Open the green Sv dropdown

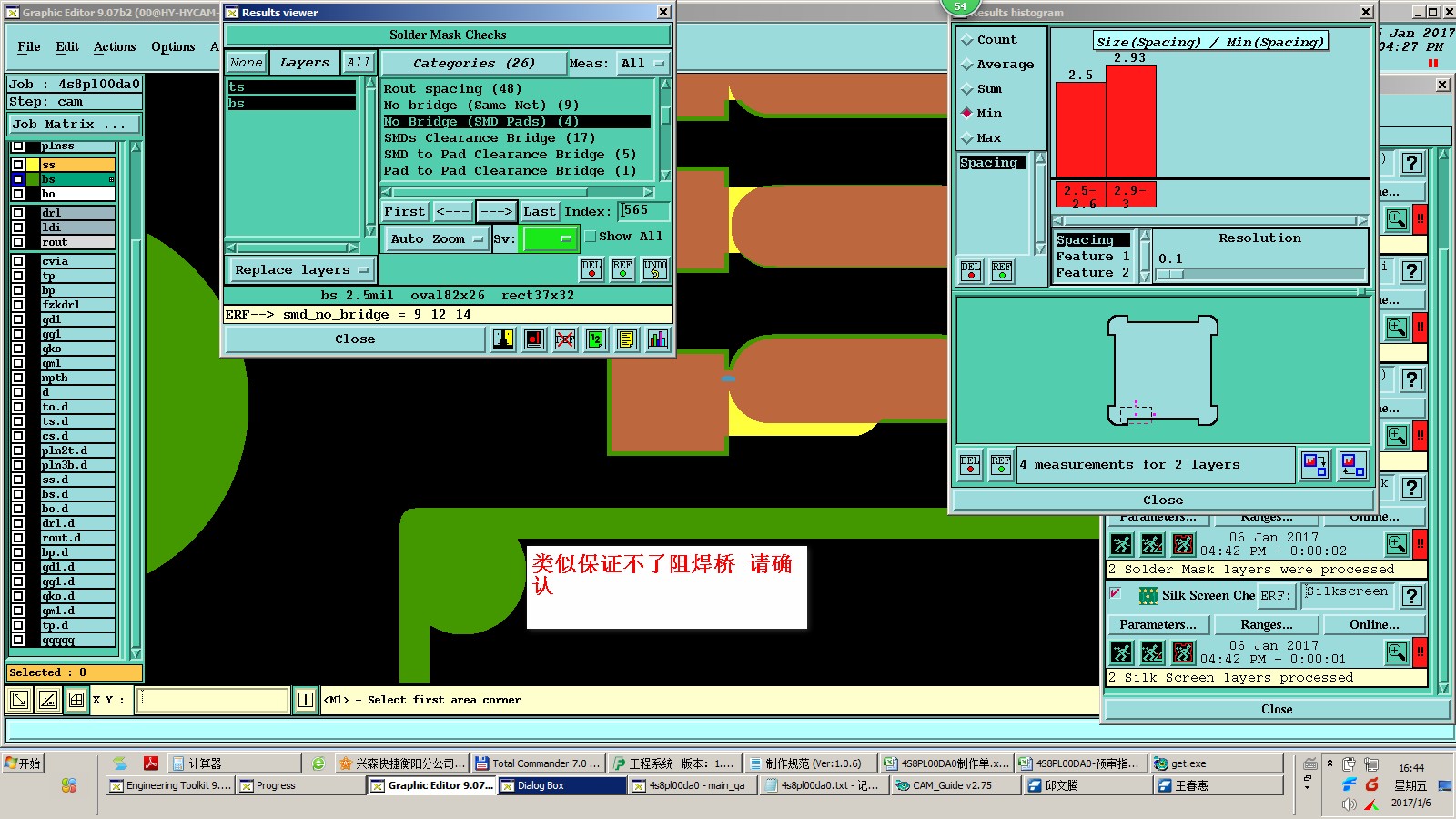click(x=550, y=239)
